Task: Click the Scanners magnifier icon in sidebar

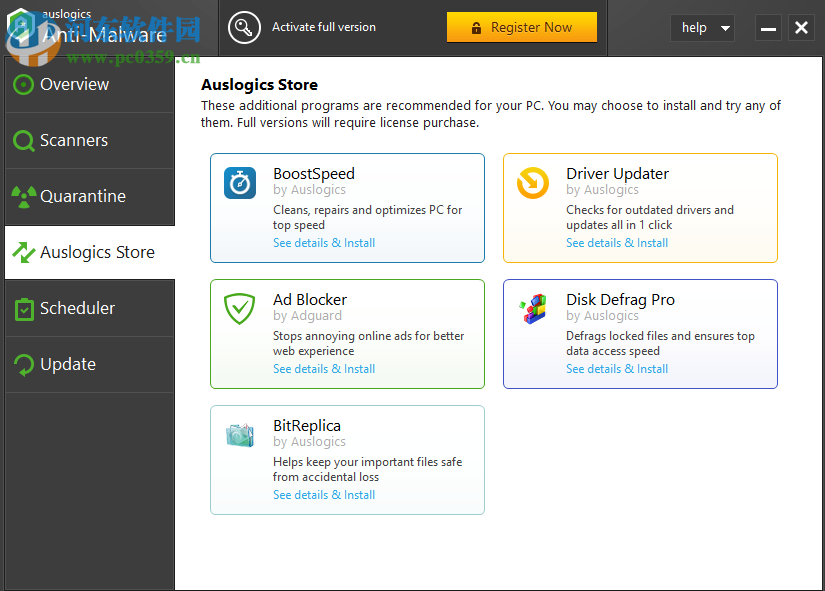Action: coord(23,140)
